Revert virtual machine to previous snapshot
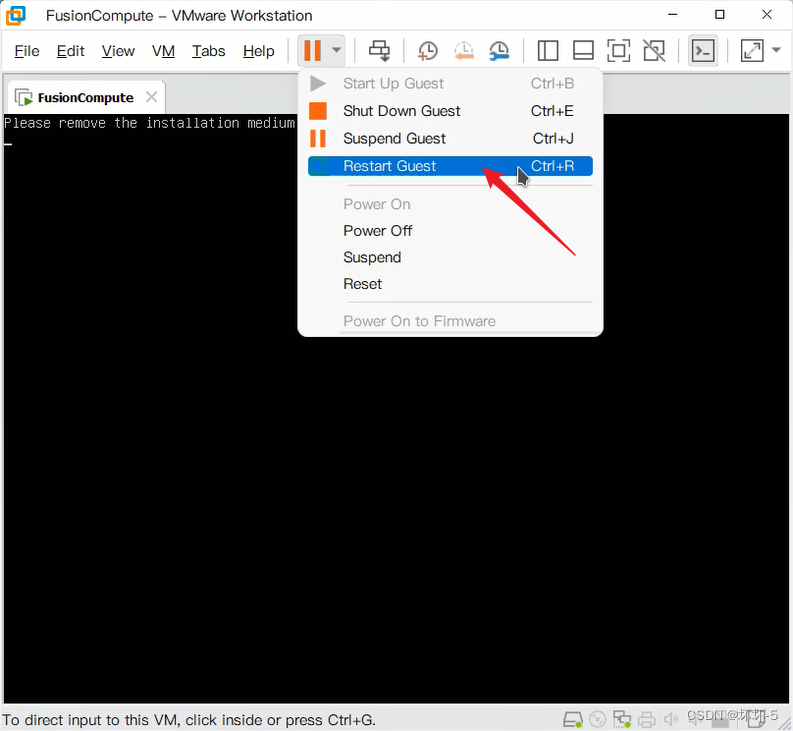The height and width of the screenshot is (731, 793). point(463,51)
